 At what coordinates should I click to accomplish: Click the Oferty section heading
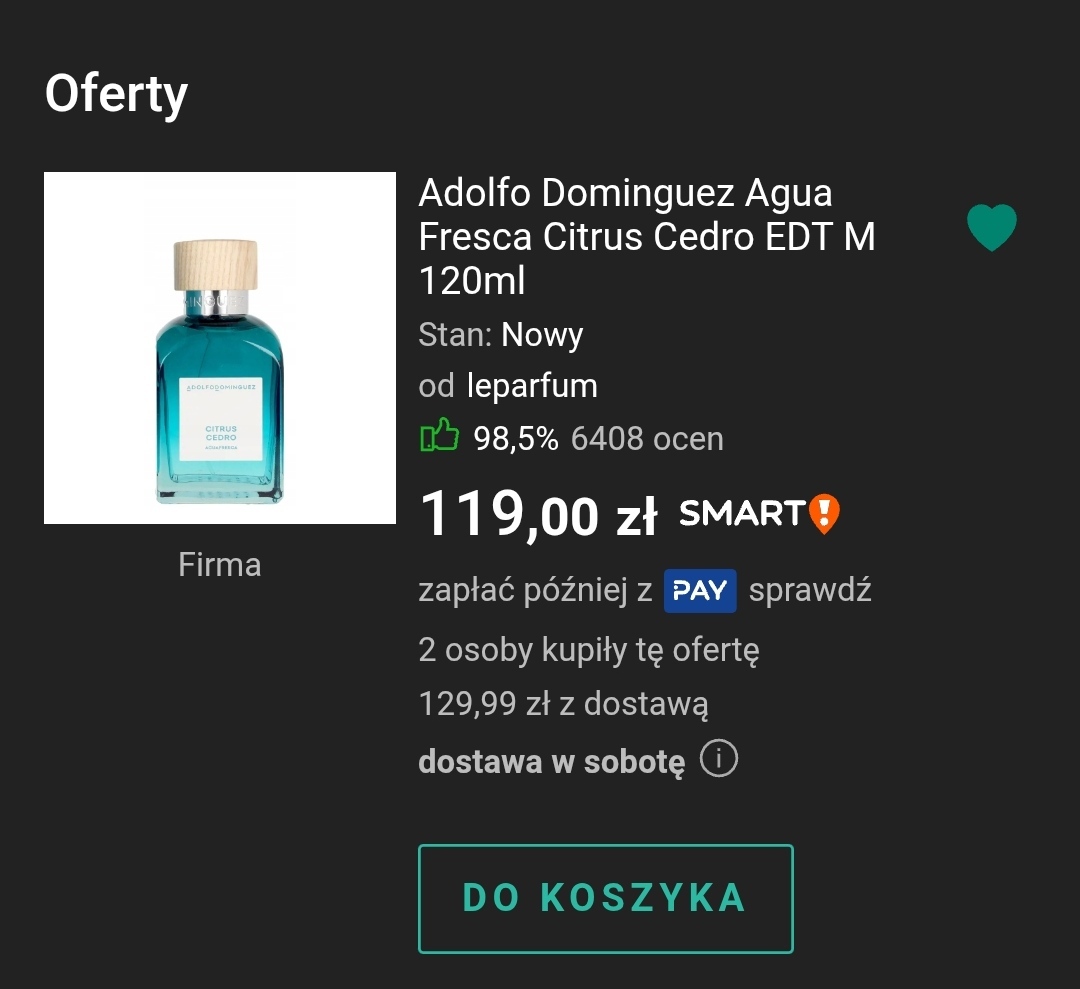(116, 94)
